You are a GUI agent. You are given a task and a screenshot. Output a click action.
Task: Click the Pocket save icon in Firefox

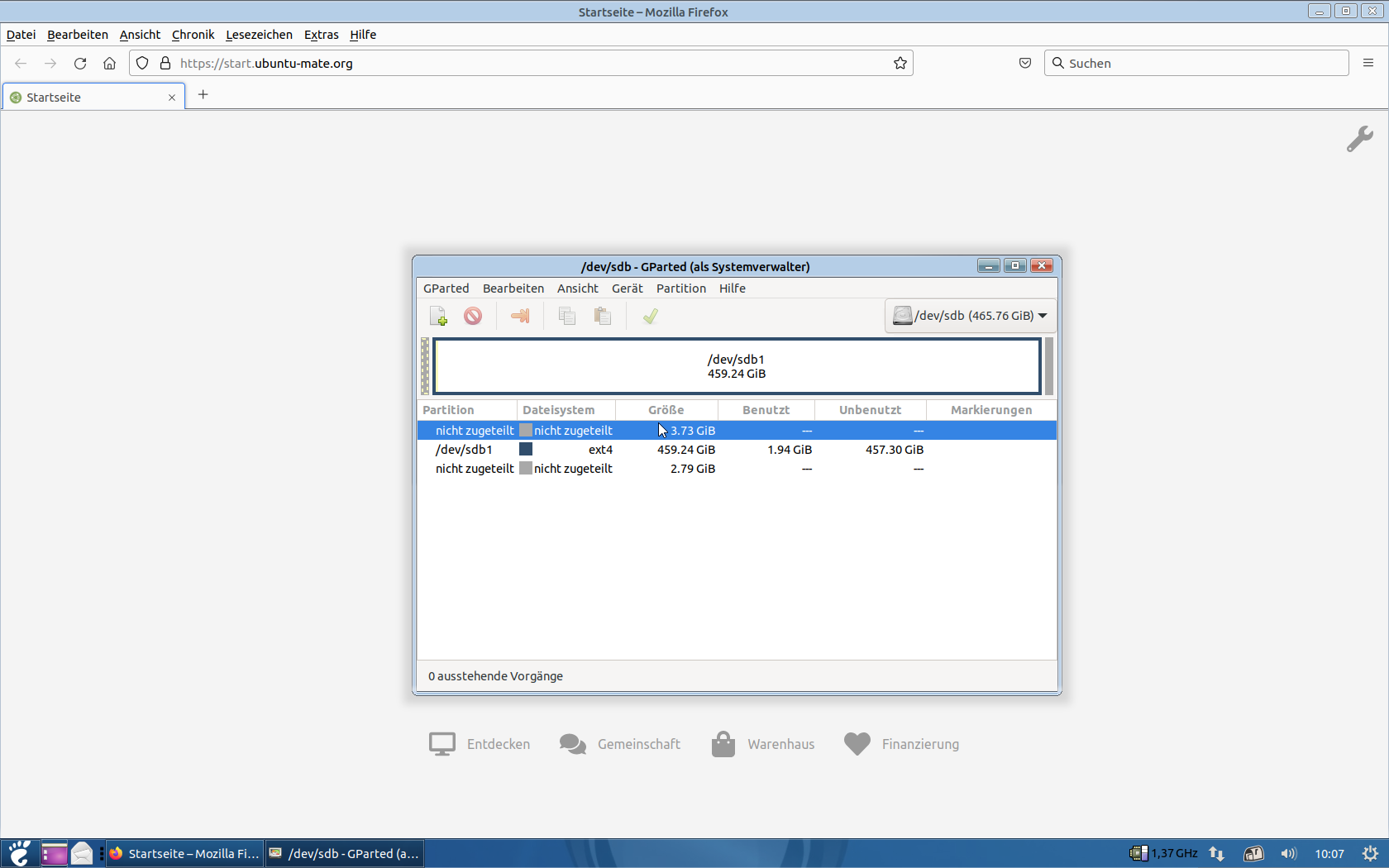[x=1025, y=64]
